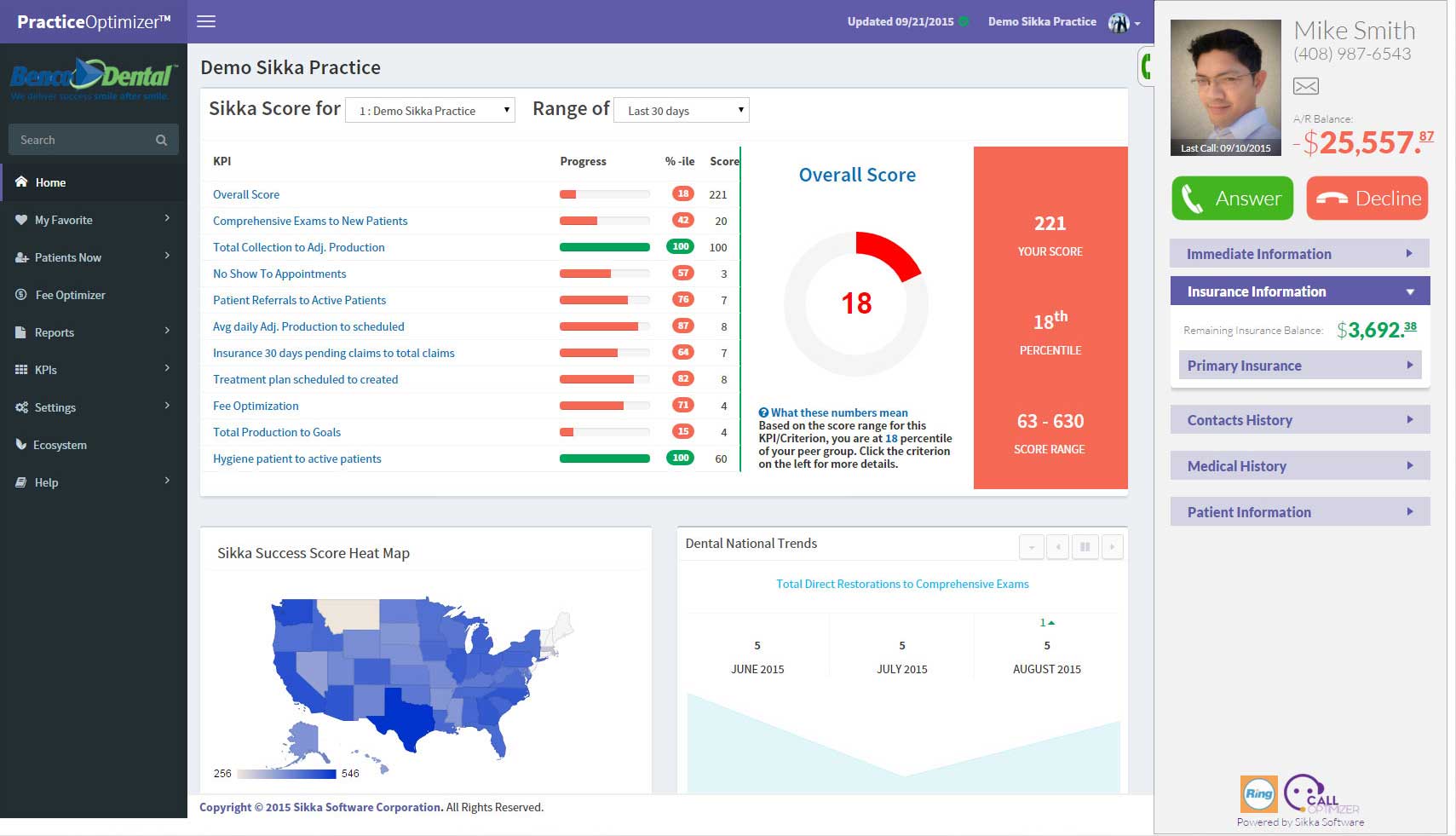Click the RingCentral logo icon
This screenshot has height=836, width=1456.
click(1258, 793)
